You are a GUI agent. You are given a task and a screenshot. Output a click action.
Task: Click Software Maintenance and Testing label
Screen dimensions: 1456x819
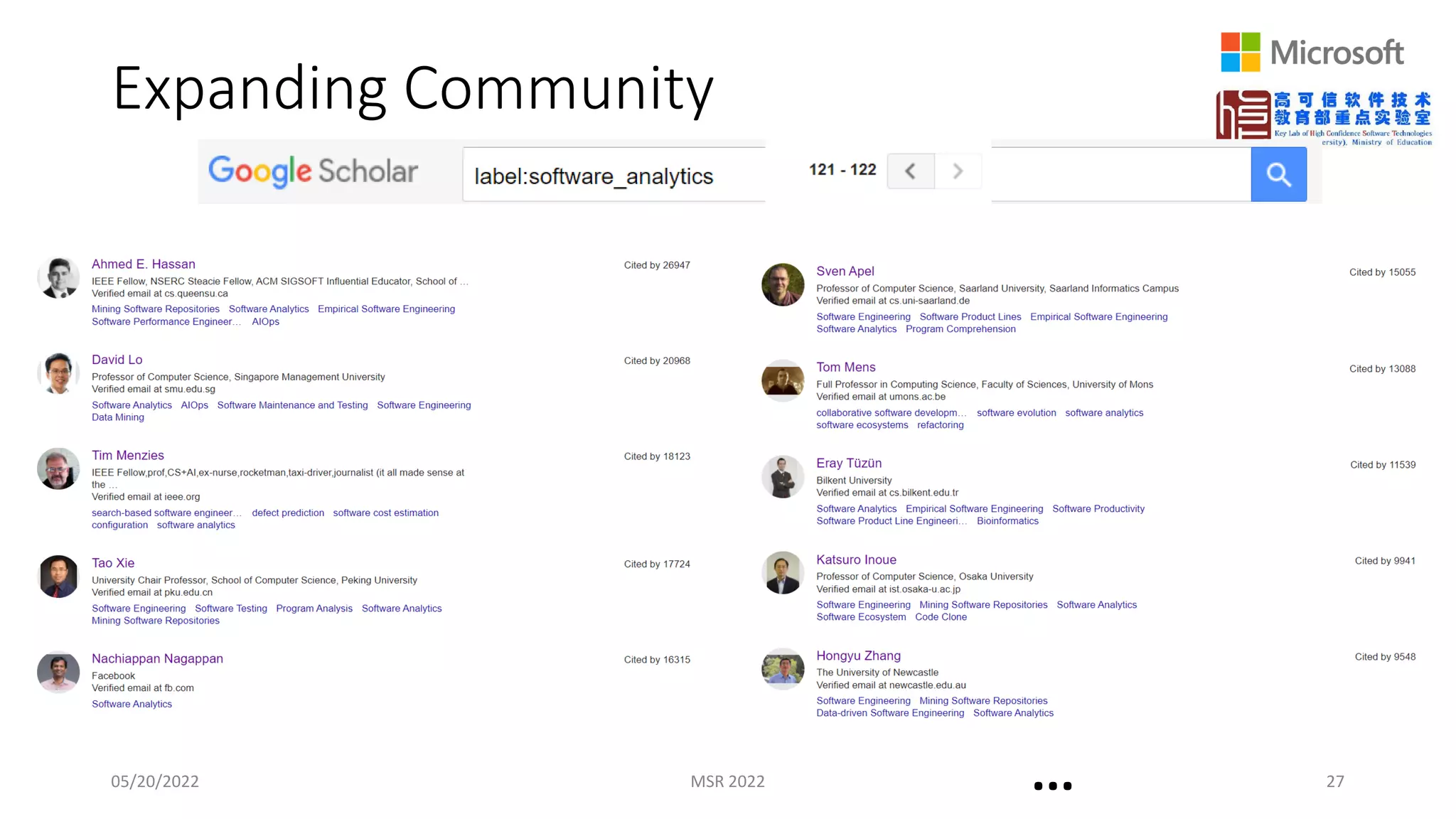[x=292, y=405]
